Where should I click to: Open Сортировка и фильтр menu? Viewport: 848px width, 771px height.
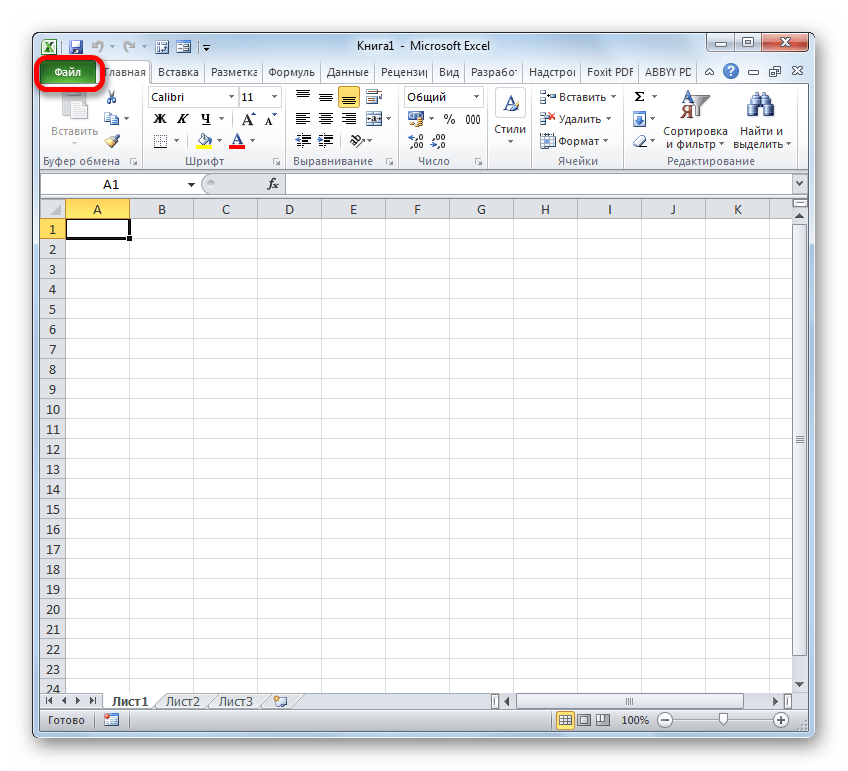[x=695, y=120]
